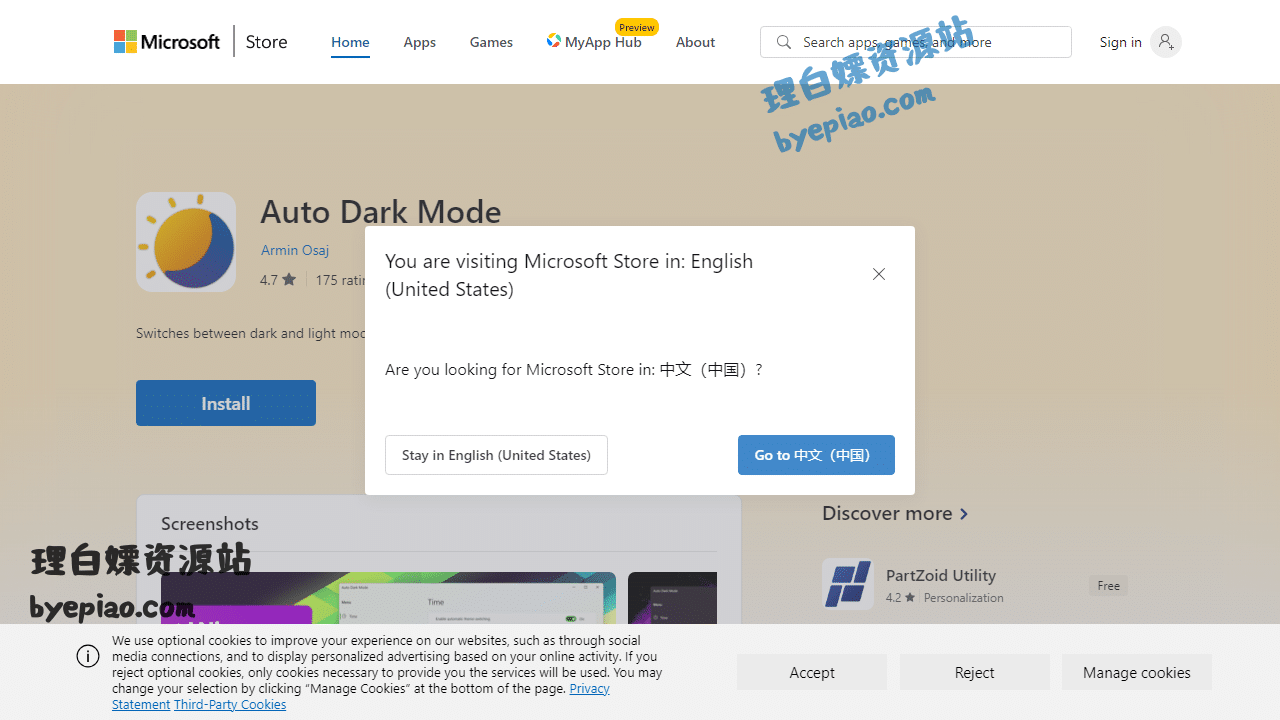1280x720 pixels.
Task: Open the MyApp Hub tab
Action: tap(594, 42)
